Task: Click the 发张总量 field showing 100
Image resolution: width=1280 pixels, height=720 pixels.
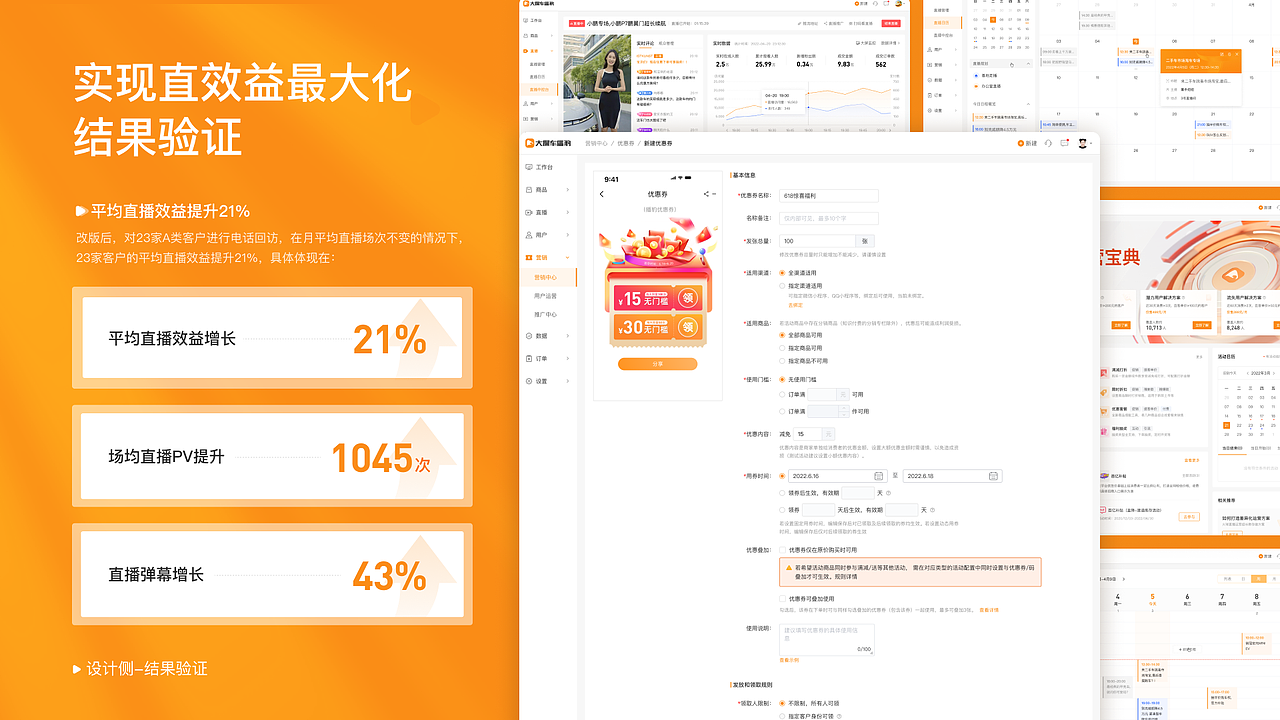Action: [x=817, y=241]
